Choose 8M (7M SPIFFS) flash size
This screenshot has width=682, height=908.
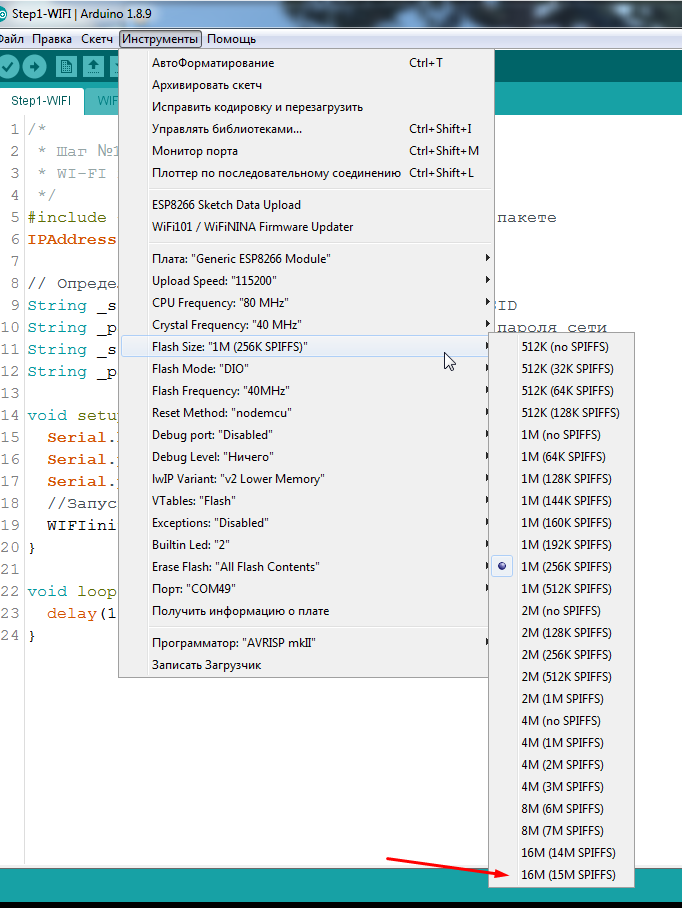point(562,830)
